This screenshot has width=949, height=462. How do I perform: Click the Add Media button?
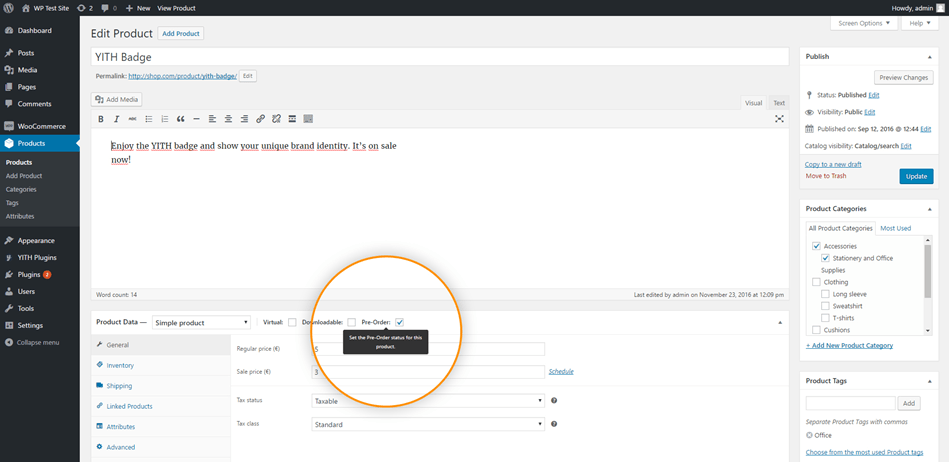click(117, 99)
